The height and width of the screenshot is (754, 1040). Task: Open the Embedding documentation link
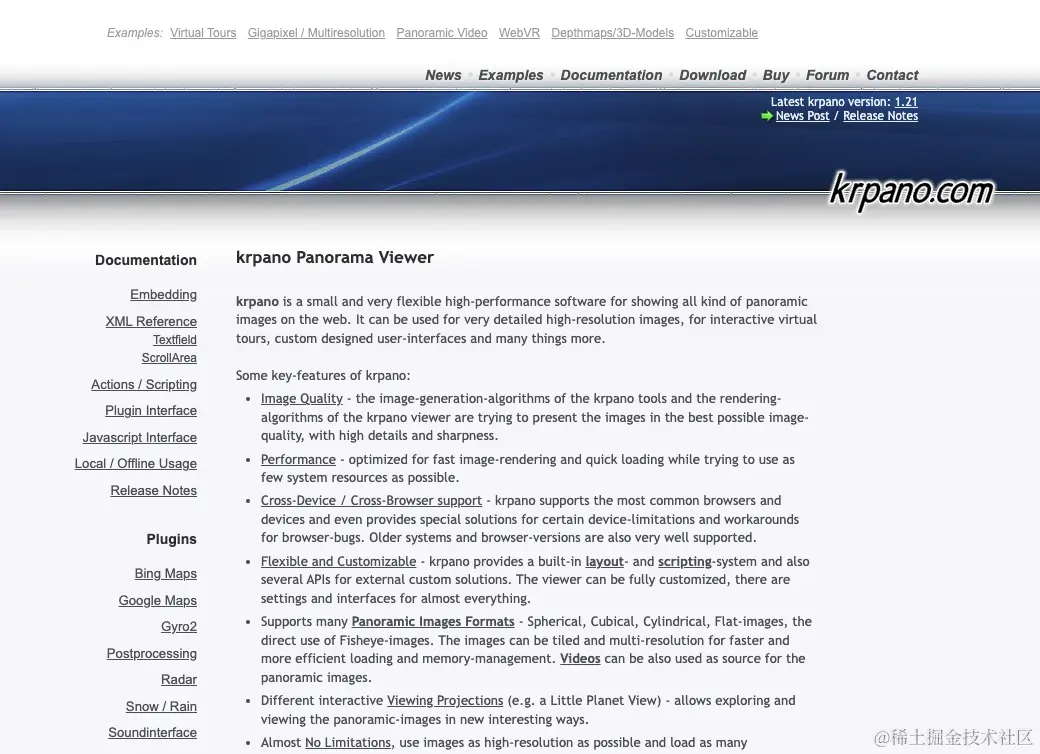pyautogui.click(x=163, y=294)
